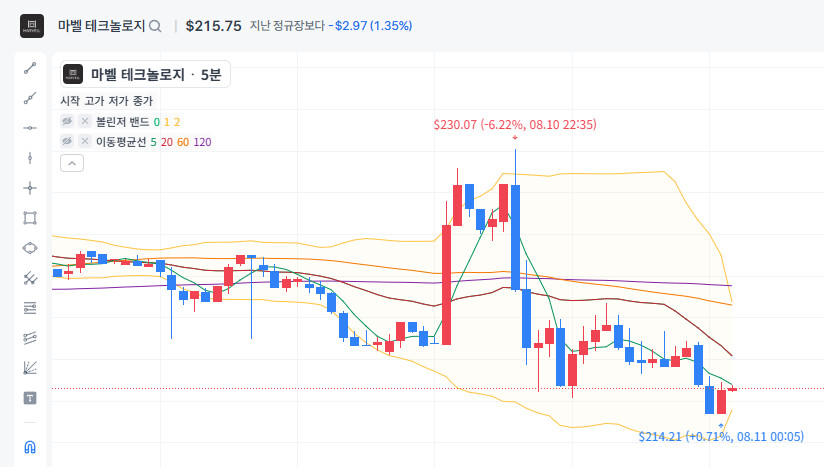
Task: Select the Gann fan tool
Action: [x=30, y=368]
